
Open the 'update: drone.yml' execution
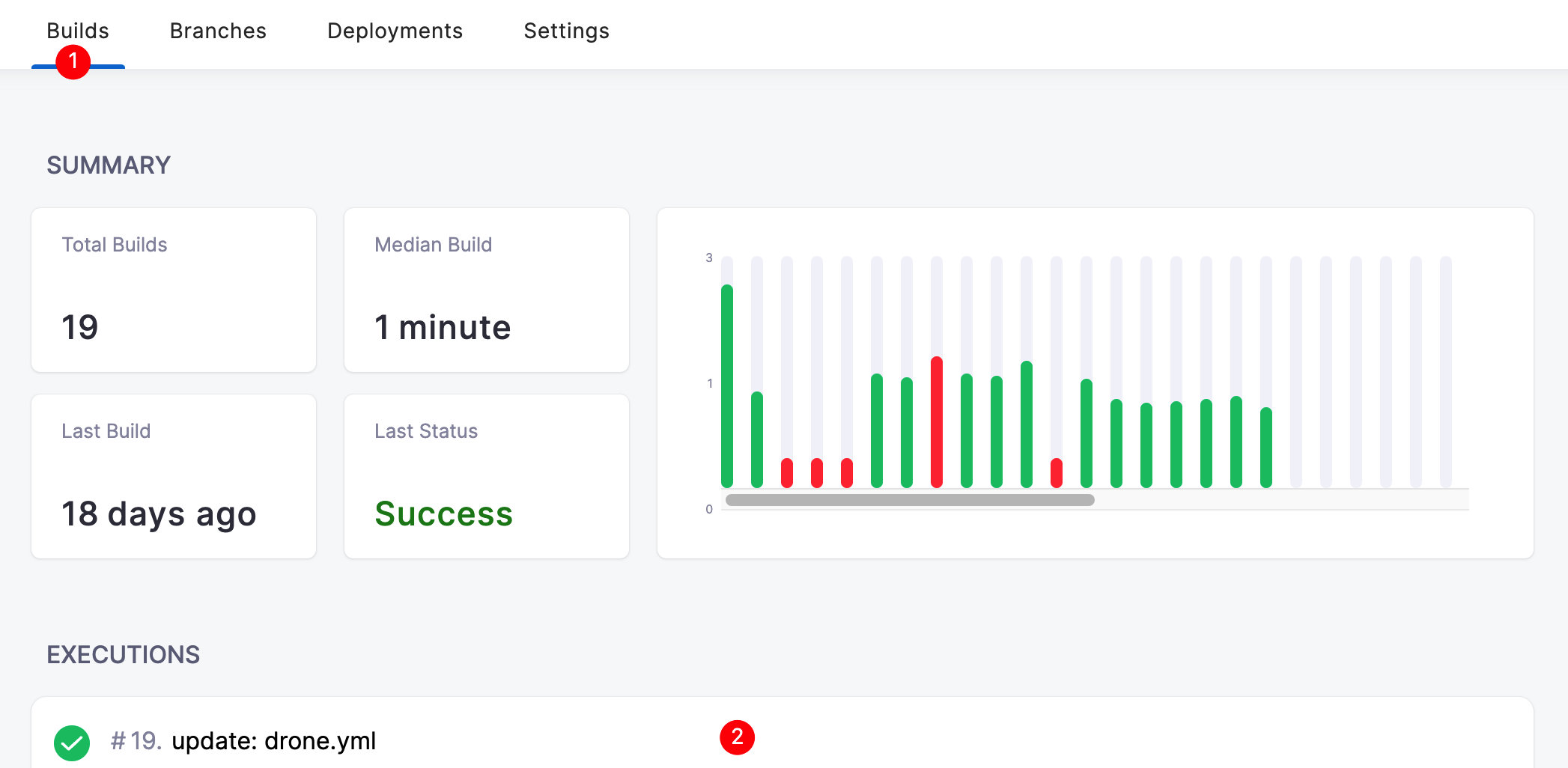tap(273, 741)
